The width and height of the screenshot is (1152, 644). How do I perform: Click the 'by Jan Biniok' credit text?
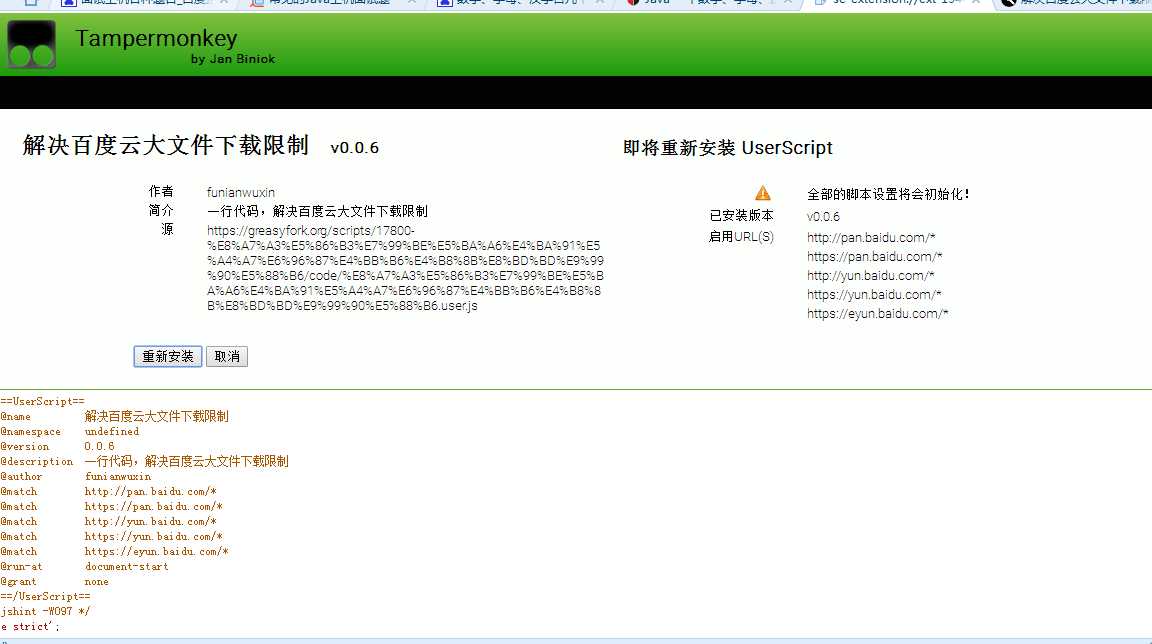click(x=232, y=59)
